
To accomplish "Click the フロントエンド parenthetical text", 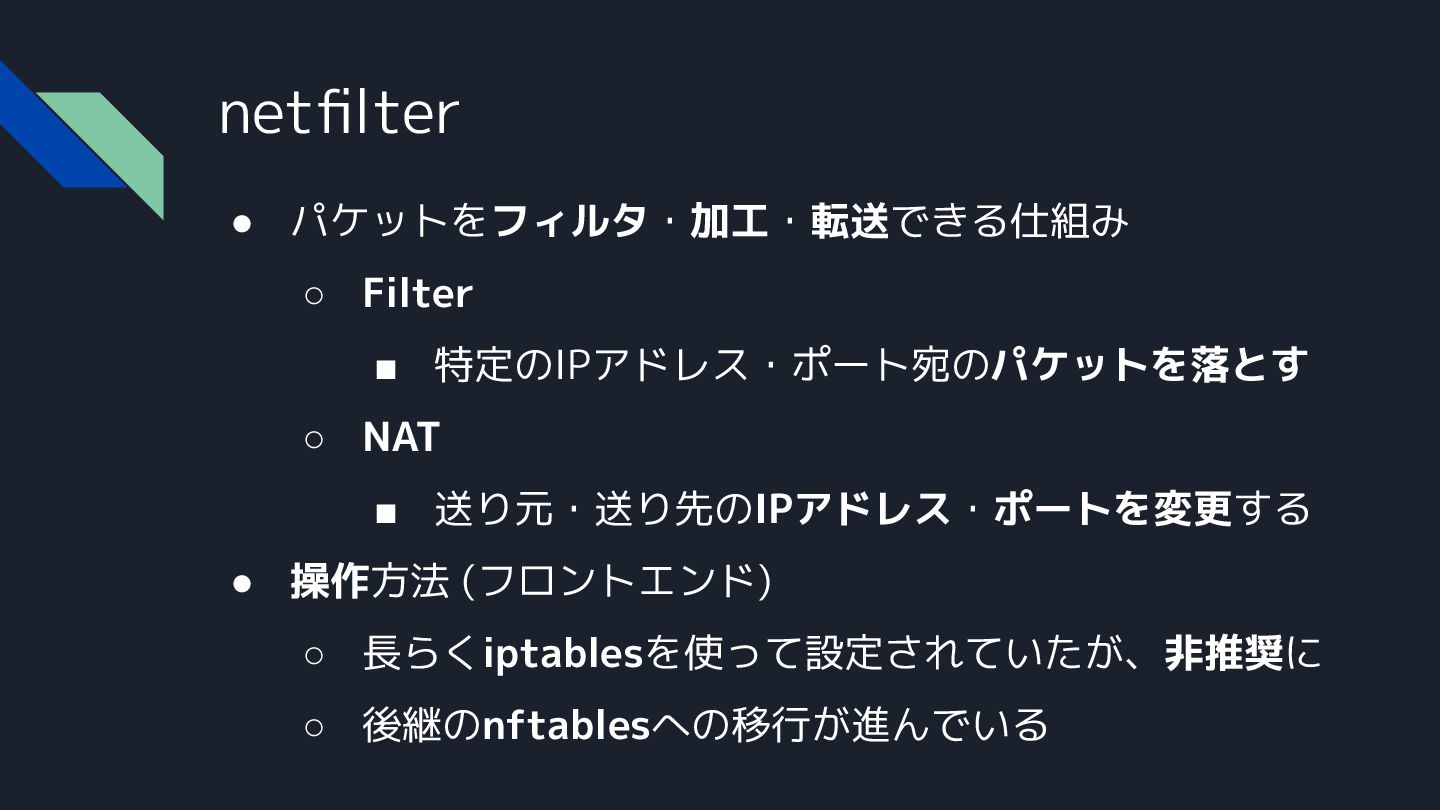I will click(616, 581).
